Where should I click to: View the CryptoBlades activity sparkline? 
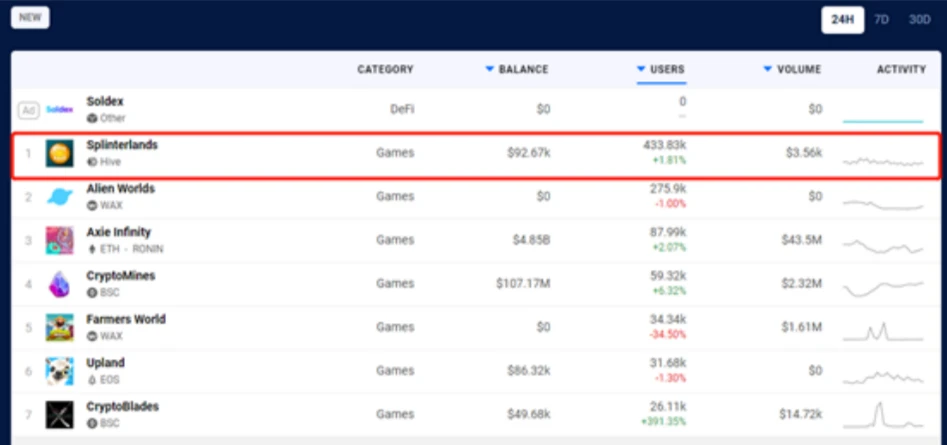[883, 414]
